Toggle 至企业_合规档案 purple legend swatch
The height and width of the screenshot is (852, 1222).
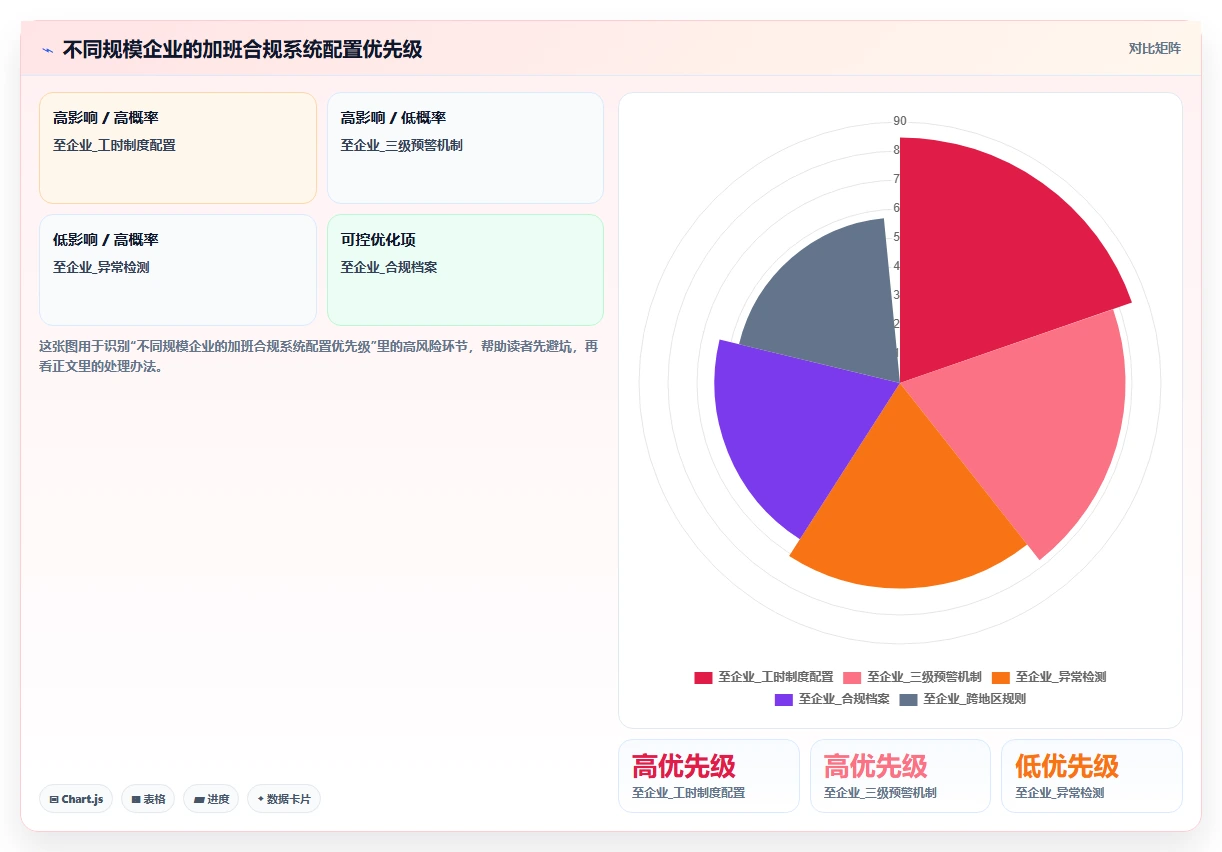(784, 699)
